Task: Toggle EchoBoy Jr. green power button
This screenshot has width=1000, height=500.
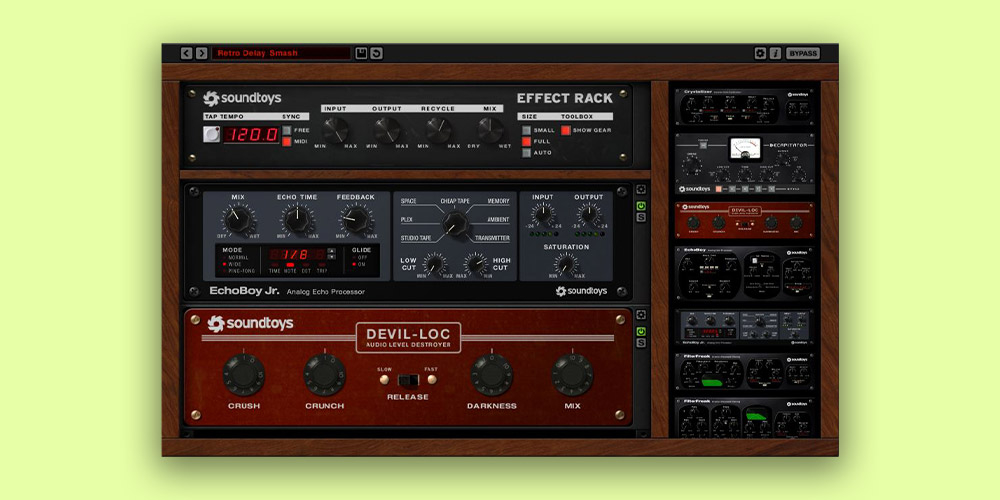Action: click(x=641, y=206)
